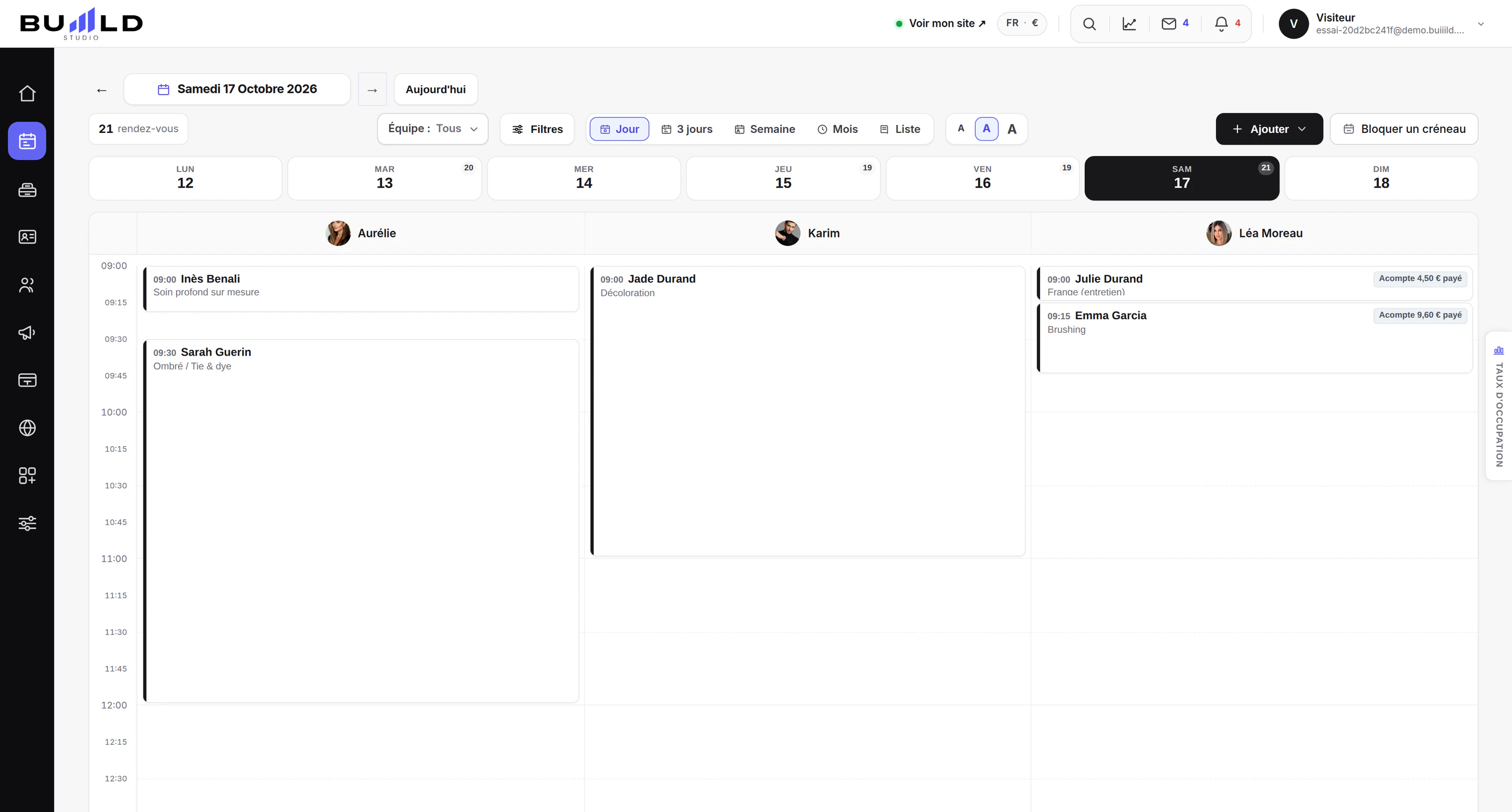Select the small text size A
The height and width of the screenshot is (812, 1512).
(961, 129)
